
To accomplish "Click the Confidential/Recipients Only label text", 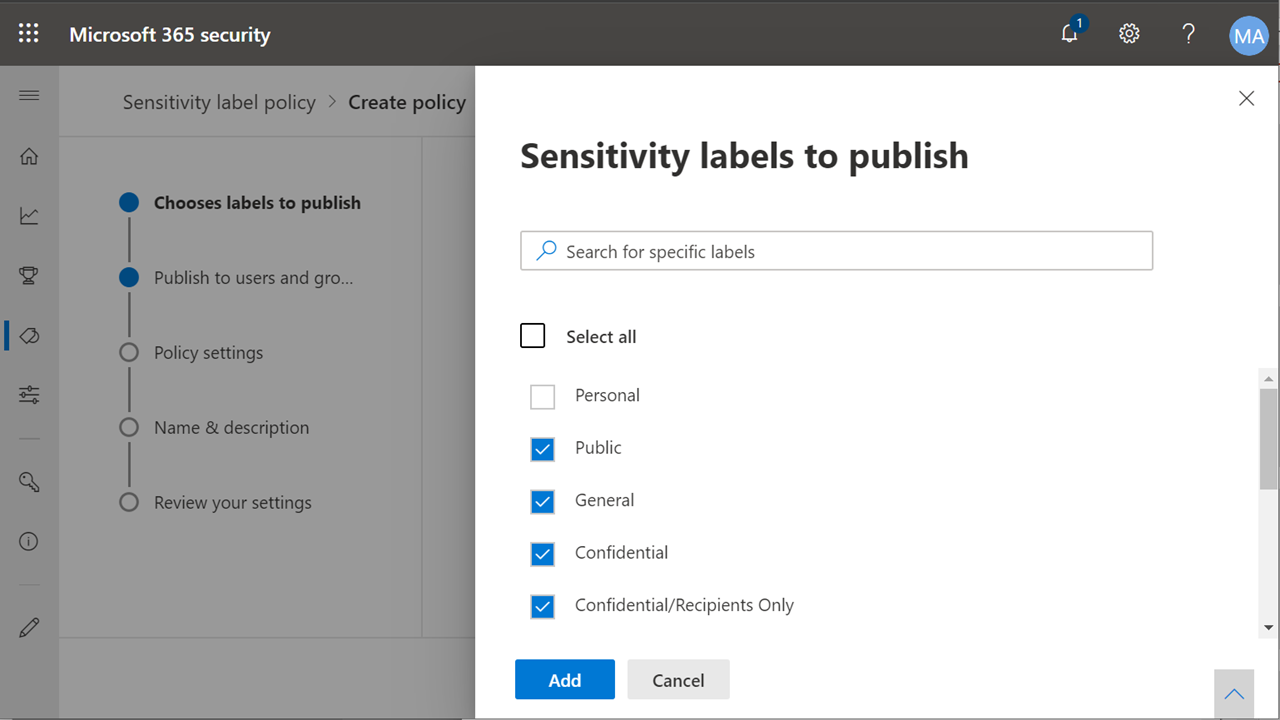I will [684, 605].
